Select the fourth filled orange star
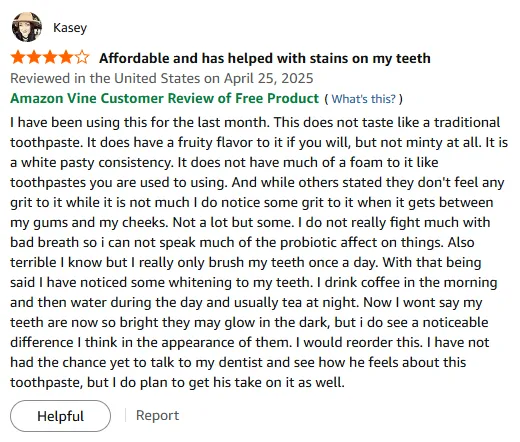520x442 pixels. coord(66,58)
